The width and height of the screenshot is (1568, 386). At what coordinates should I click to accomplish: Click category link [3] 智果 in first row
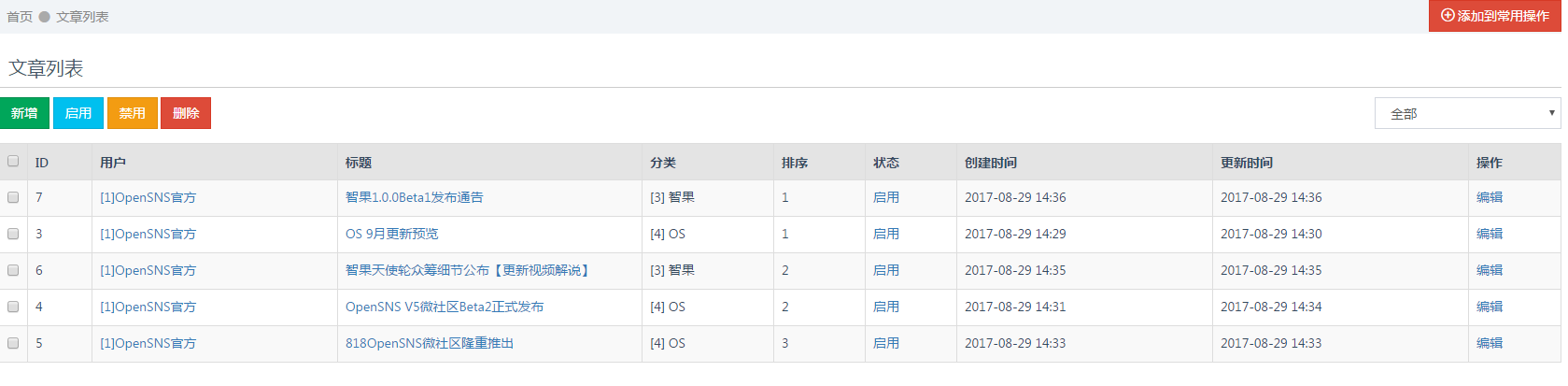point(672,197)
